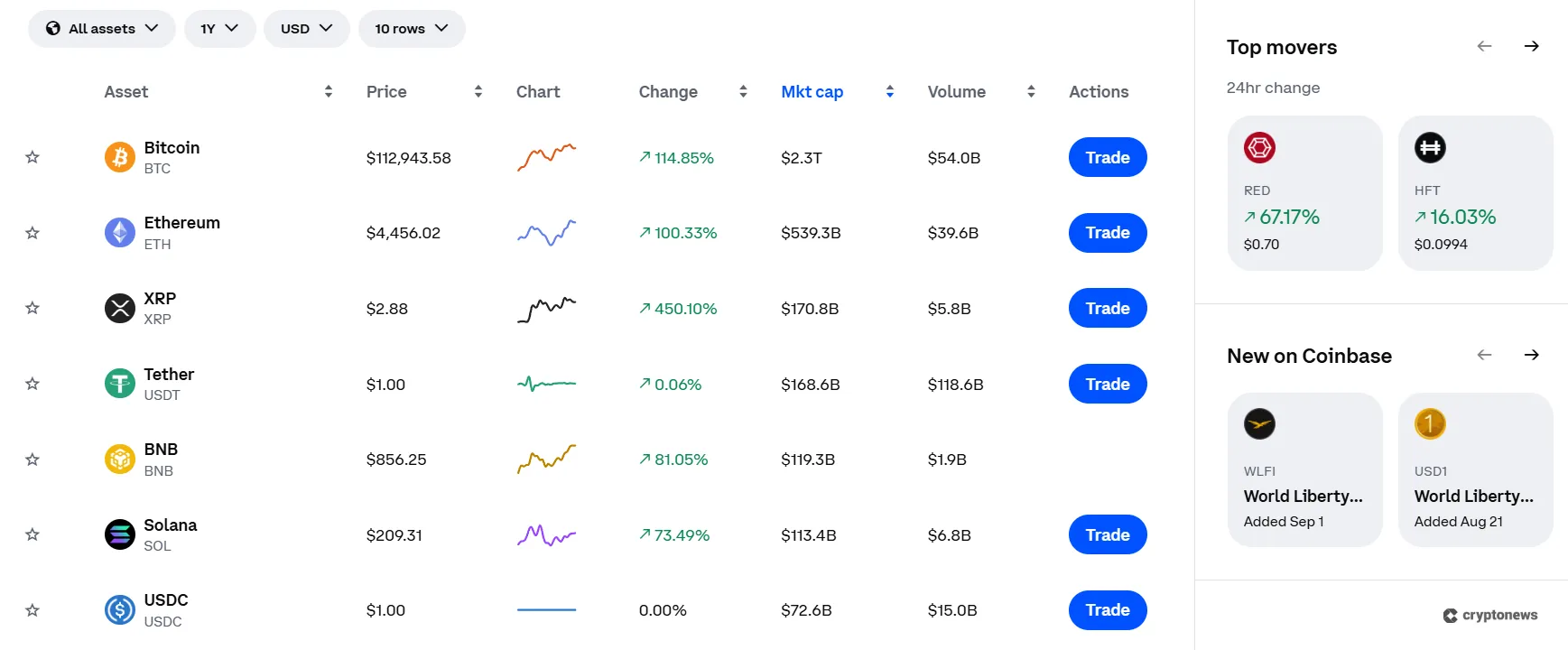Open the USD currency dropdown
The image size is (1568, 650).
click(x=307, y=29)
